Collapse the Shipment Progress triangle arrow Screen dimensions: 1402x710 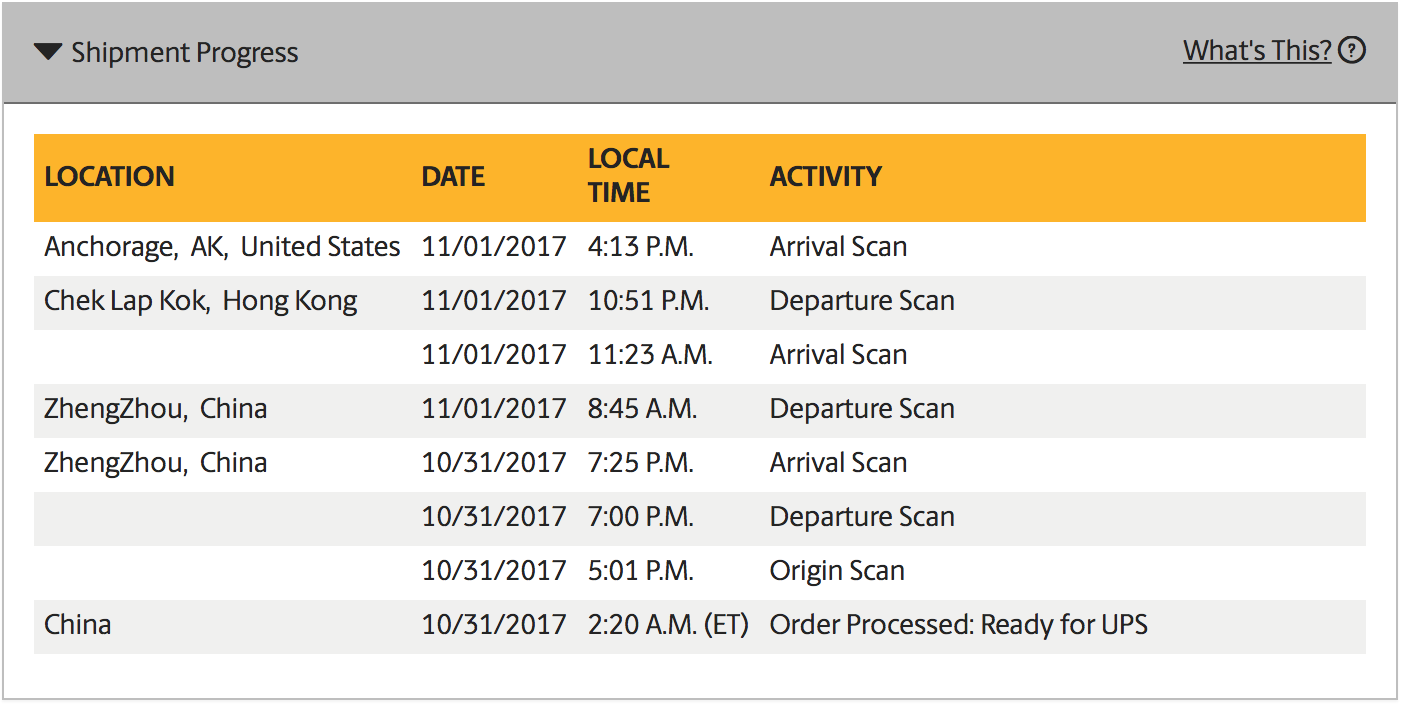click(47, 52)
